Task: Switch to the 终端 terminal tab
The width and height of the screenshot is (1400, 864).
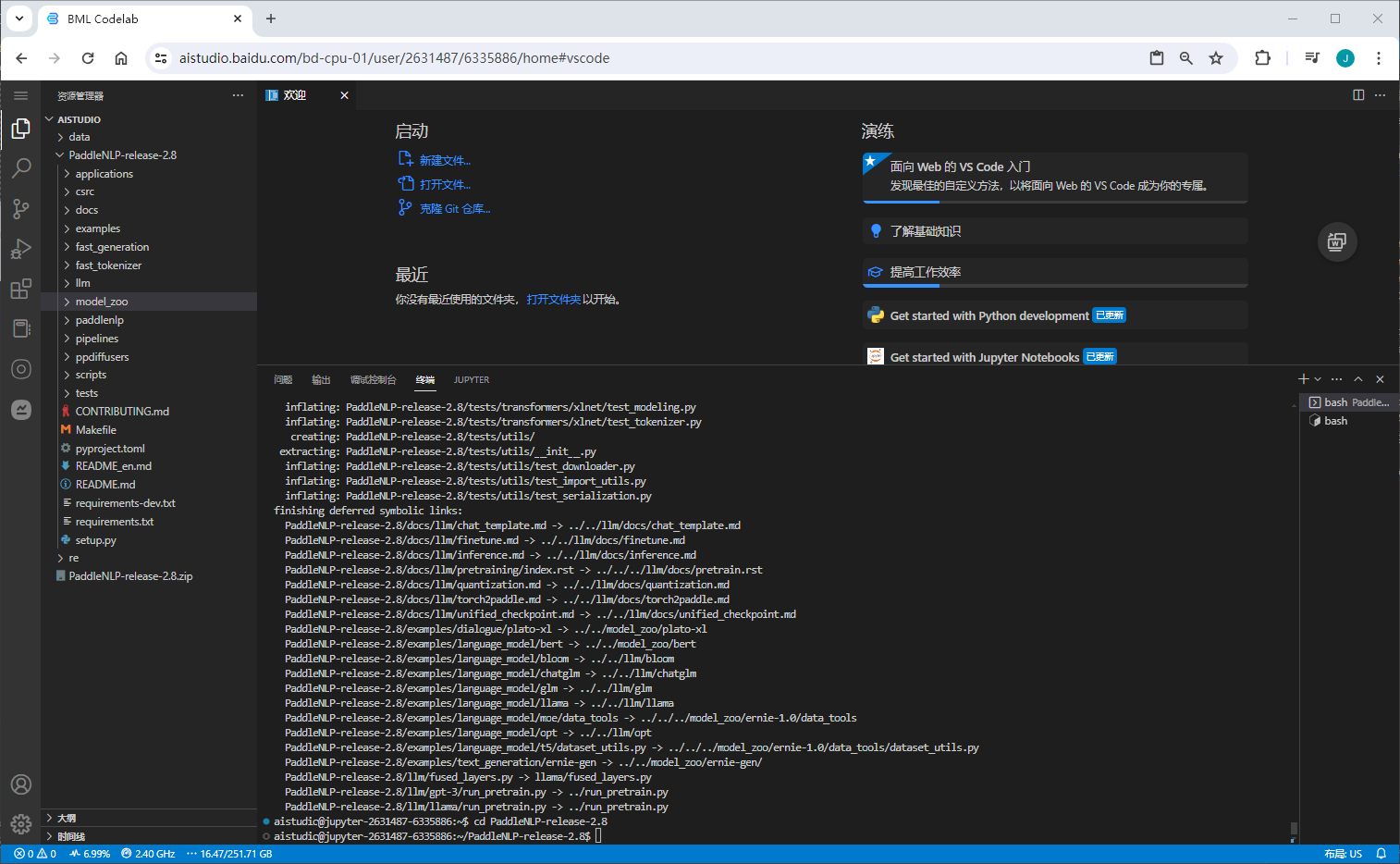Action: coord(425,380)
